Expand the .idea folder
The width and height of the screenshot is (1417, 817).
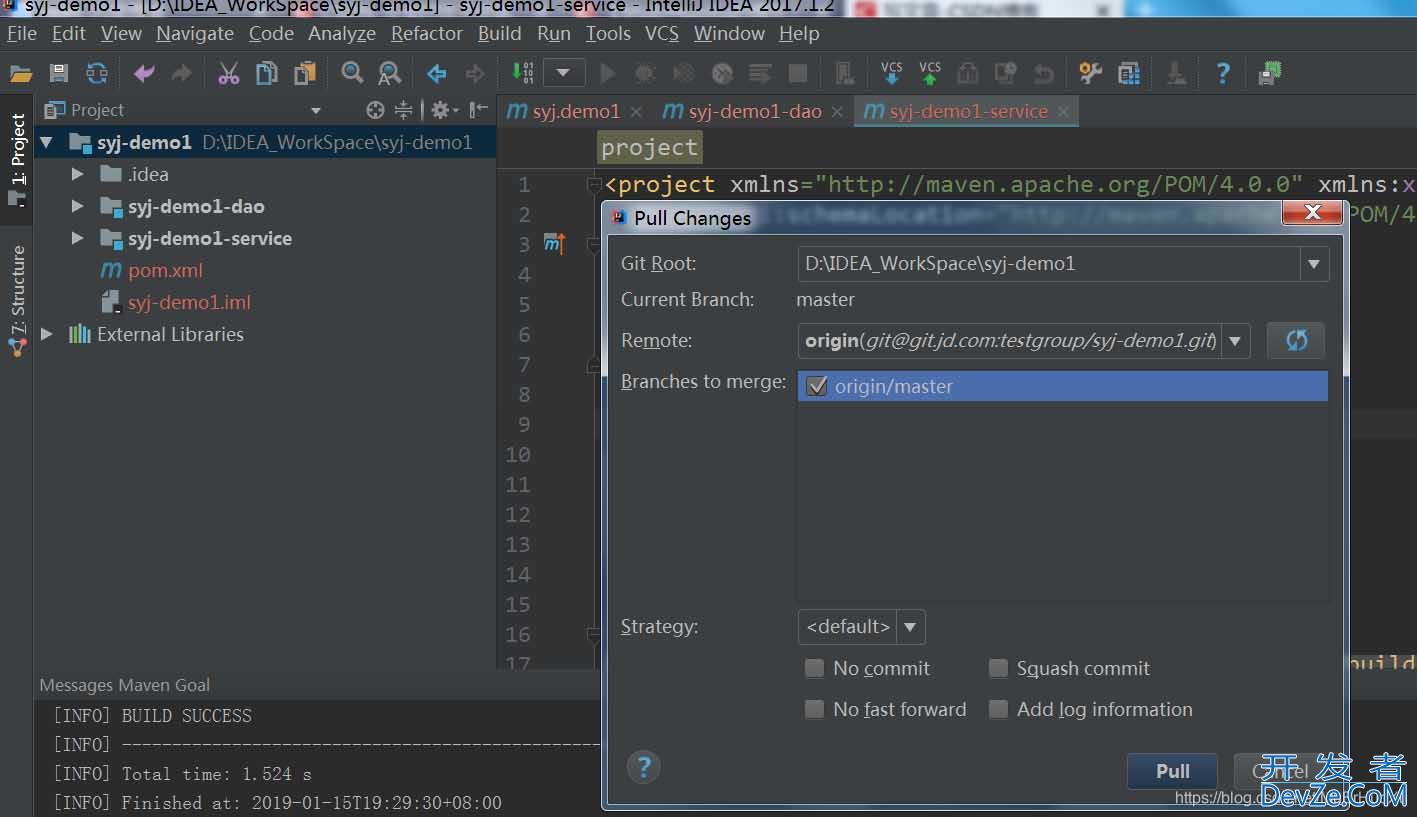pyautogui.click(x=77, y=174)
